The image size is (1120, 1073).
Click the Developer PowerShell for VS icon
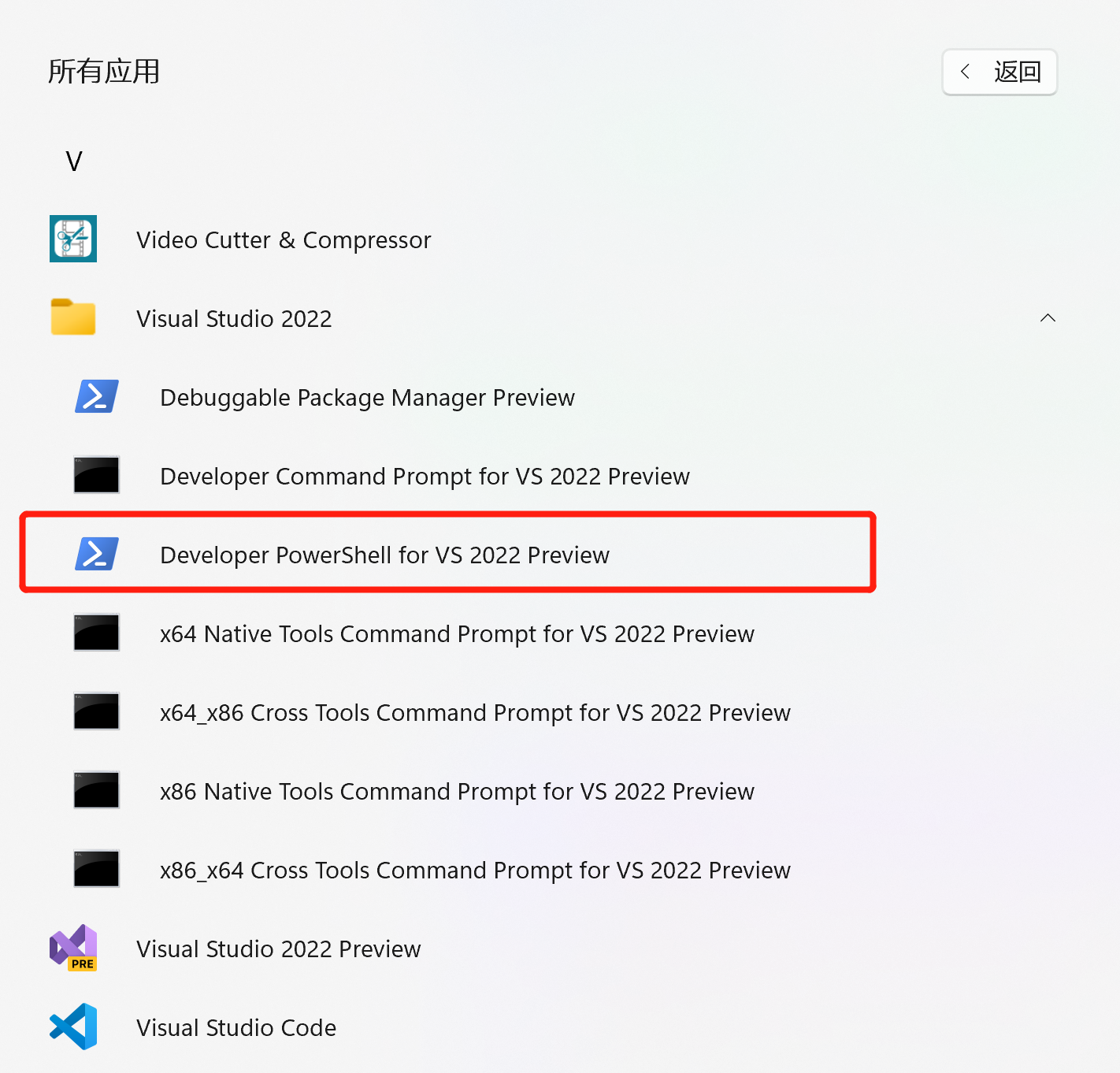97,554
